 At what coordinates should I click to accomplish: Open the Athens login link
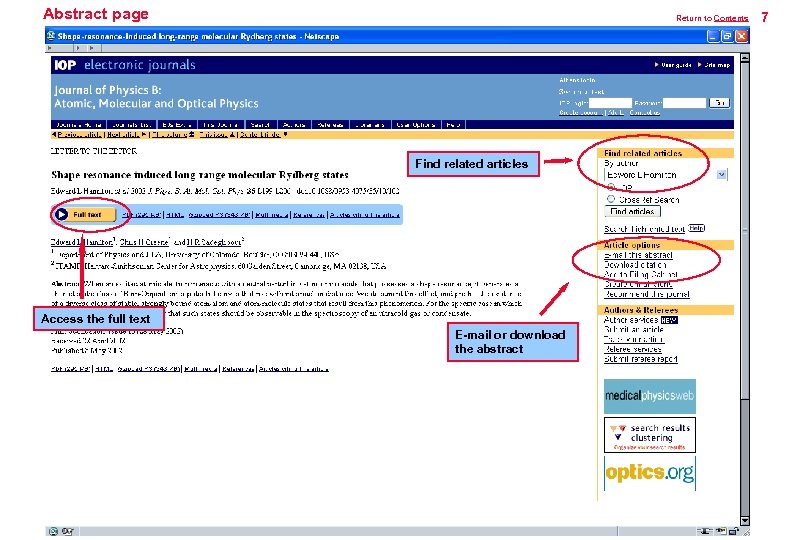click(x=577, y=80)
